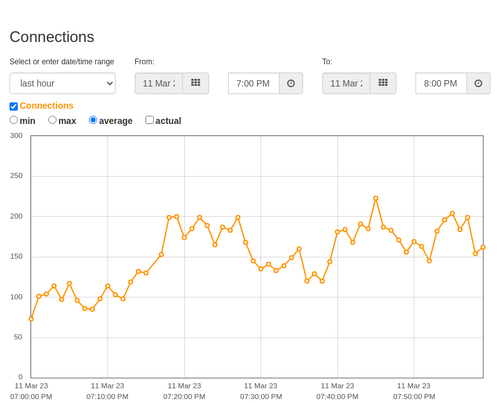Click the To date field '11 Mar'
This screenshot has height=403, width=500.
tap(346, 83)
